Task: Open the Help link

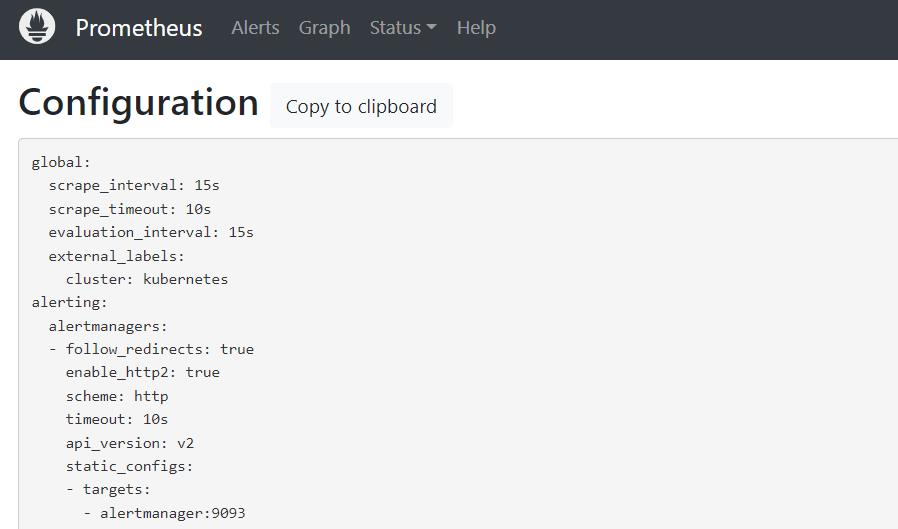Action: pyautogui.click(x=476, y=27)
